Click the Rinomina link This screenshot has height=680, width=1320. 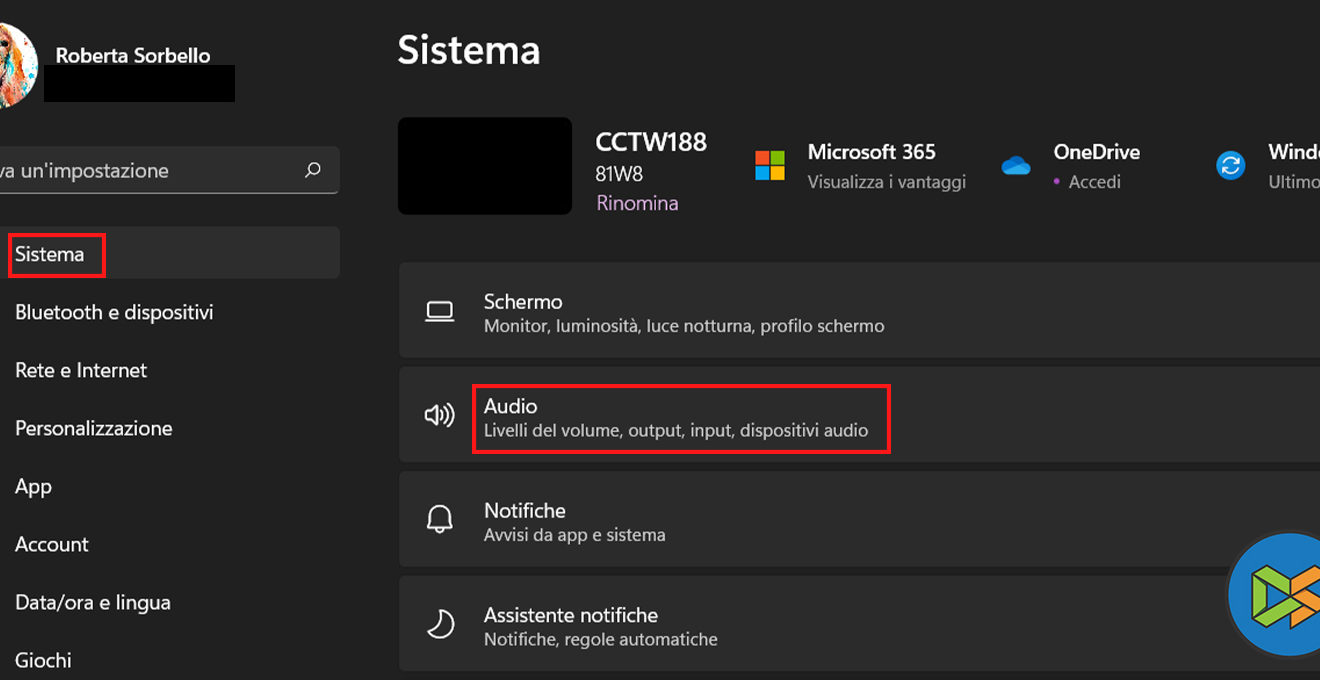pyautogui.click(x=637, y=203)
